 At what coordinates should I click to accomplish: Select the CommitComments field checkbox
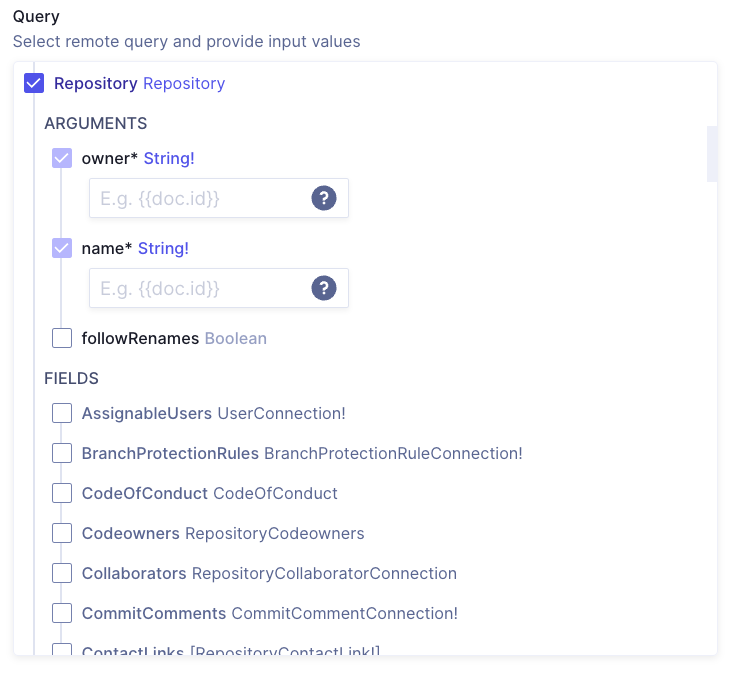(x=62, y=613)
